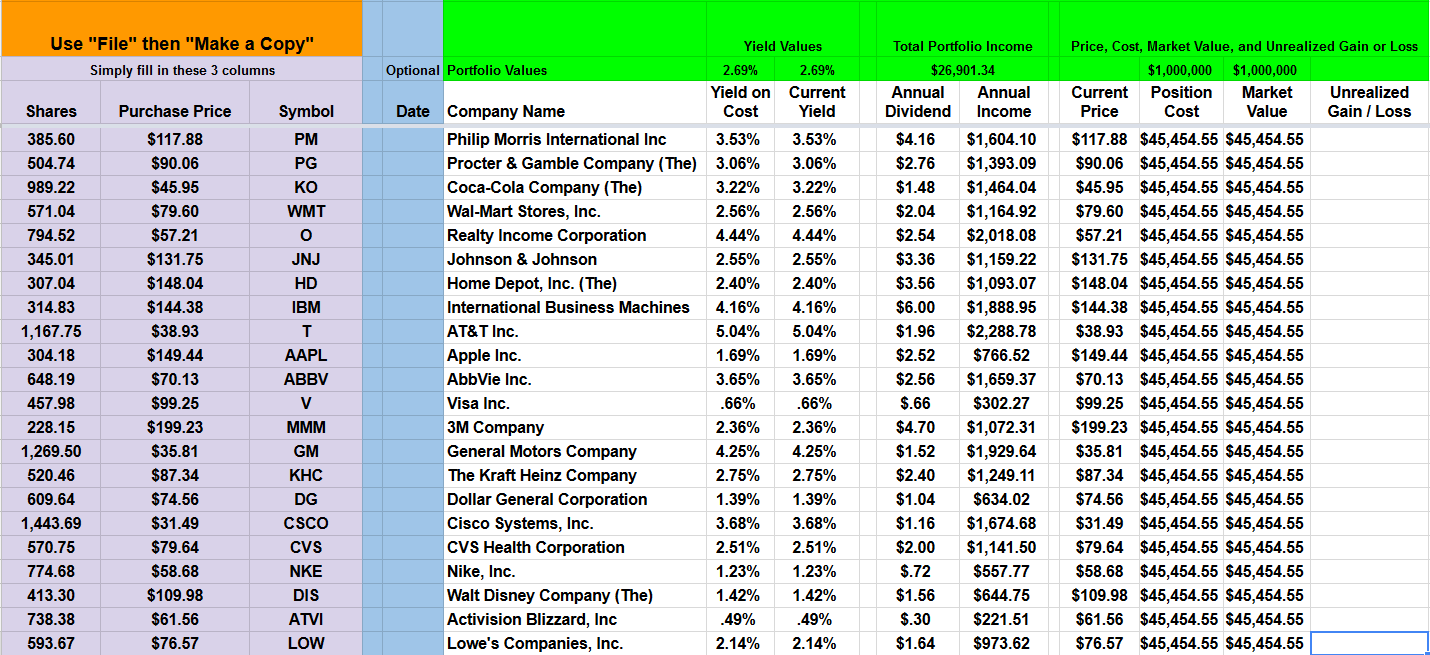
Task: Select Realty Income's yield on cost 4.44%
Action: pyautogui.click(x=741, y=235)
